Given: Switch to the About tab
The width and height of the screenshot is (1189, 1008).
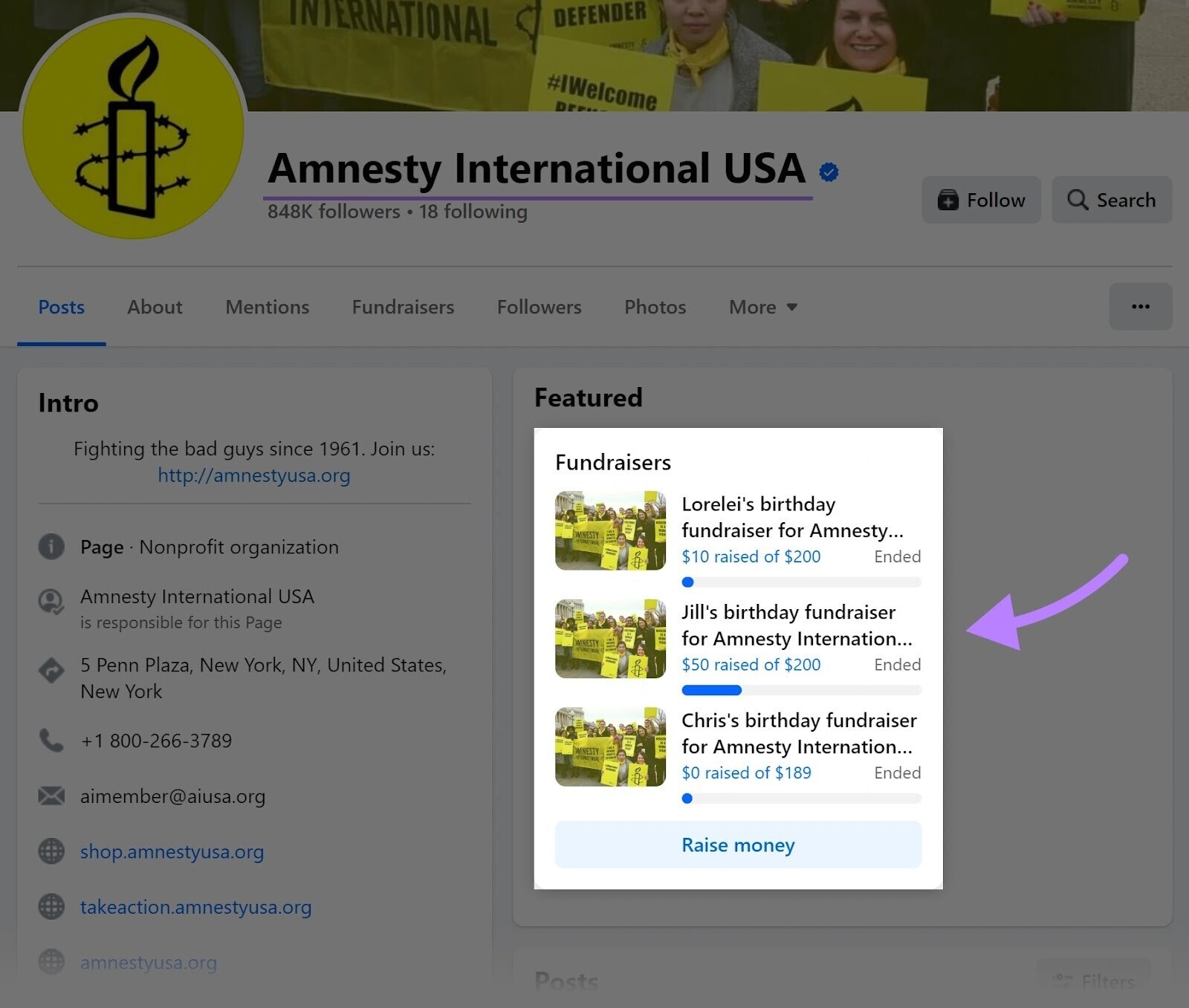Looking at the screenshot, I should 154,306.
